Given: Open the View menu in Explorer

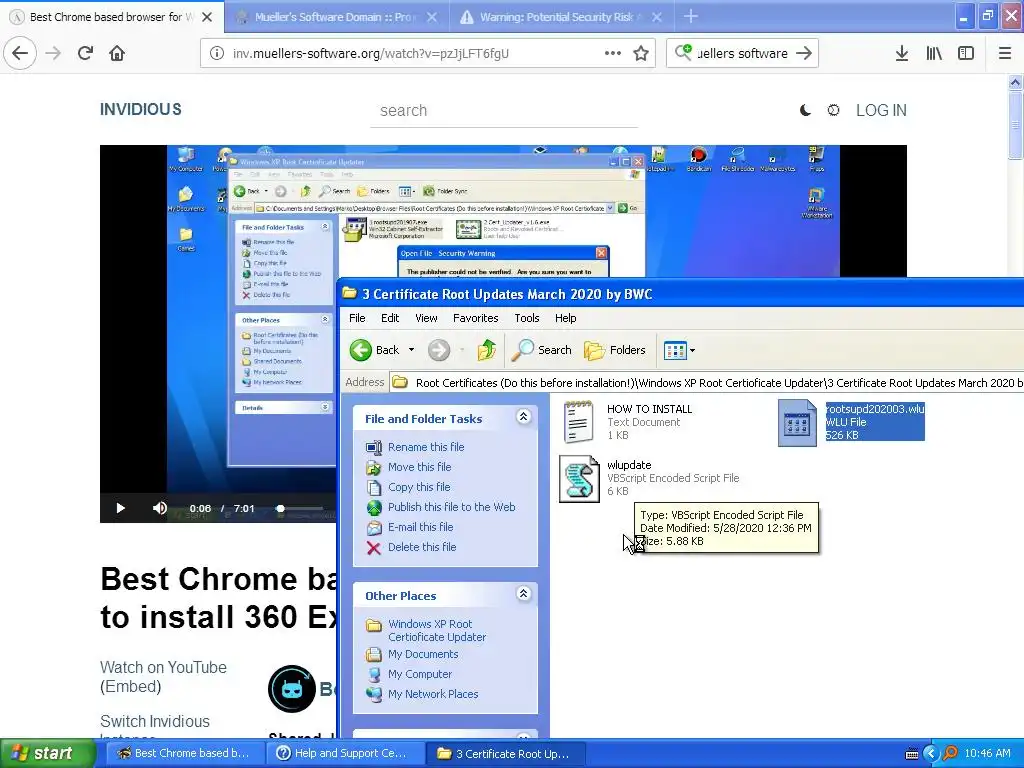Looking at the screenshot, I should [426, 318].
